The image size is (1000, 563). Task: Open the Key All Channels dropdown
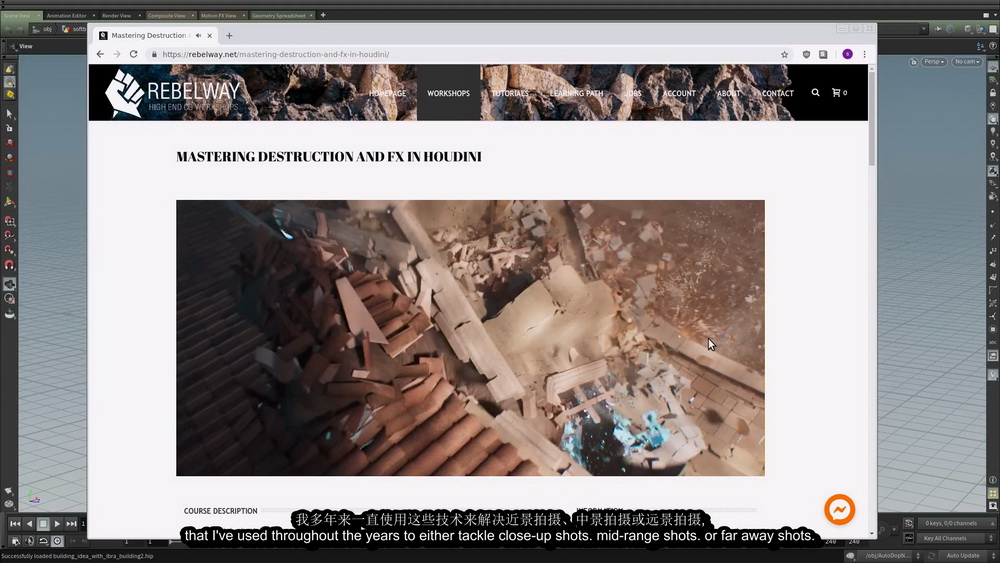click(957, 538)
